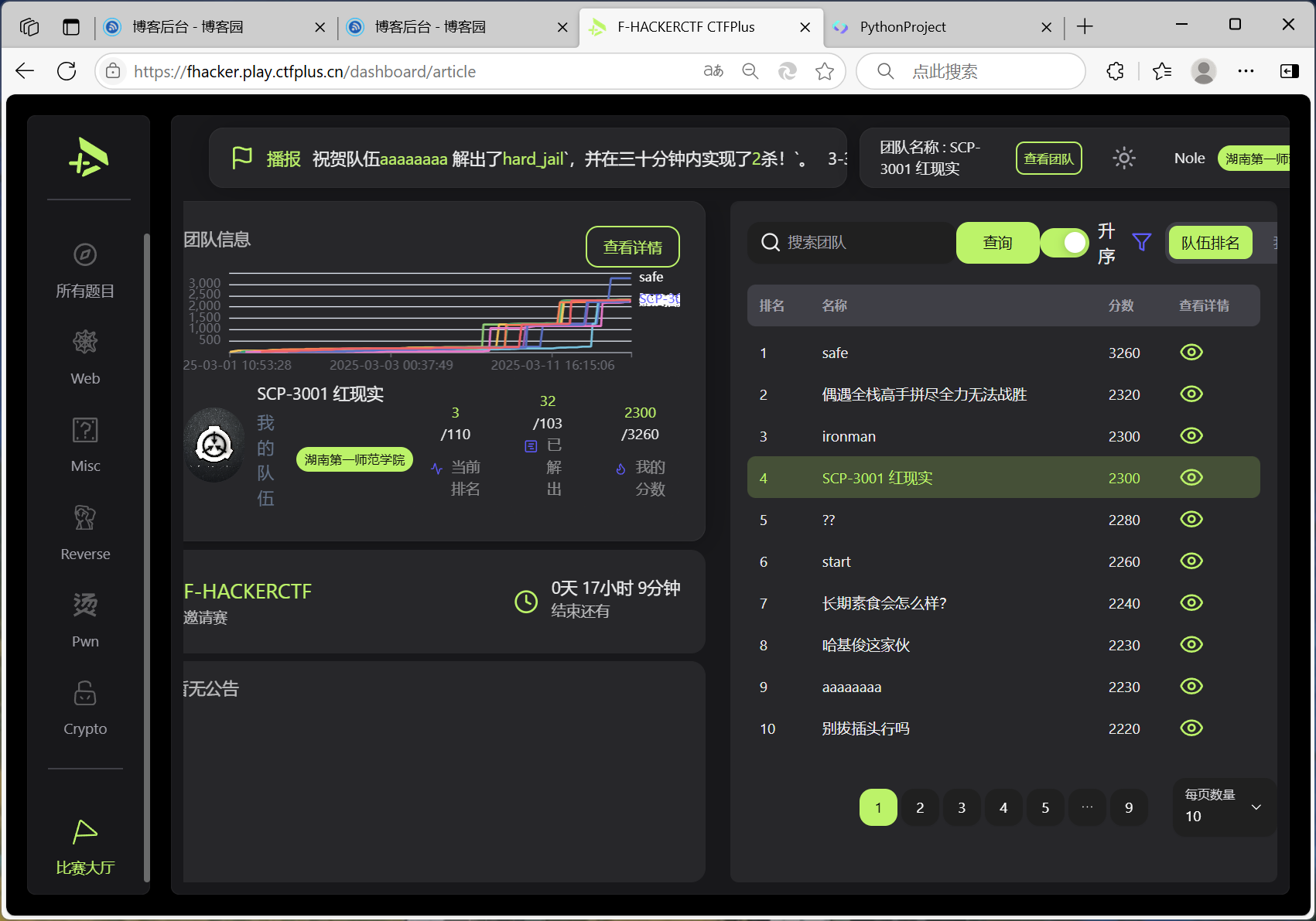Image resolution: width=1316 pixels, height=921 pixels.
Task: Add page to favorites star icon
Action: (825, 71)
